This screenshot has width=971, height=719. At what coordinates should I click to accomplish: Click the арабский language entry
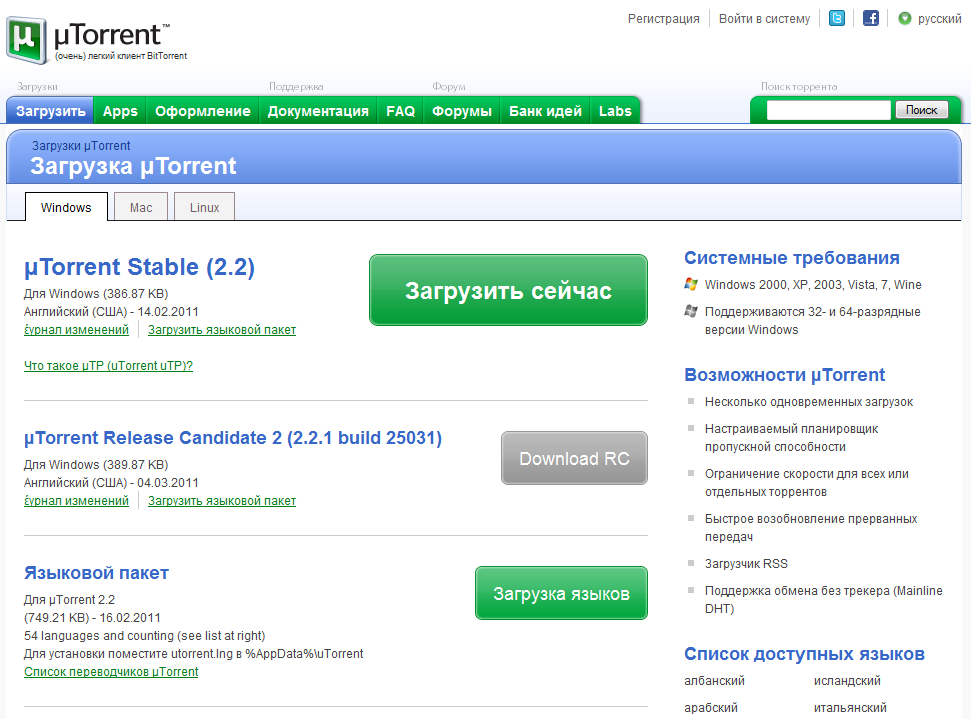[711, 707]
